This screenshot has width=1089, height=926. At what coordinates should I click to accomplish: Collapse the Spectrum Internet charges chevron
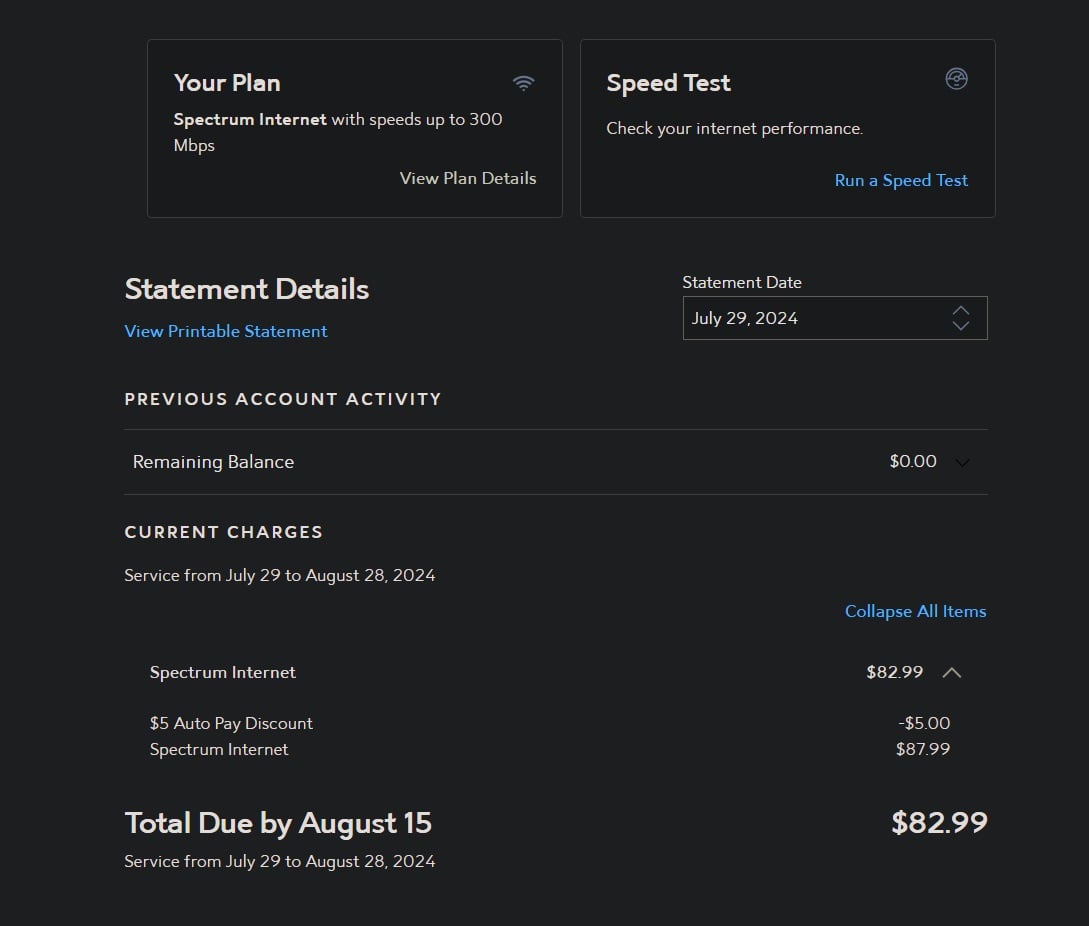[952, 673]
